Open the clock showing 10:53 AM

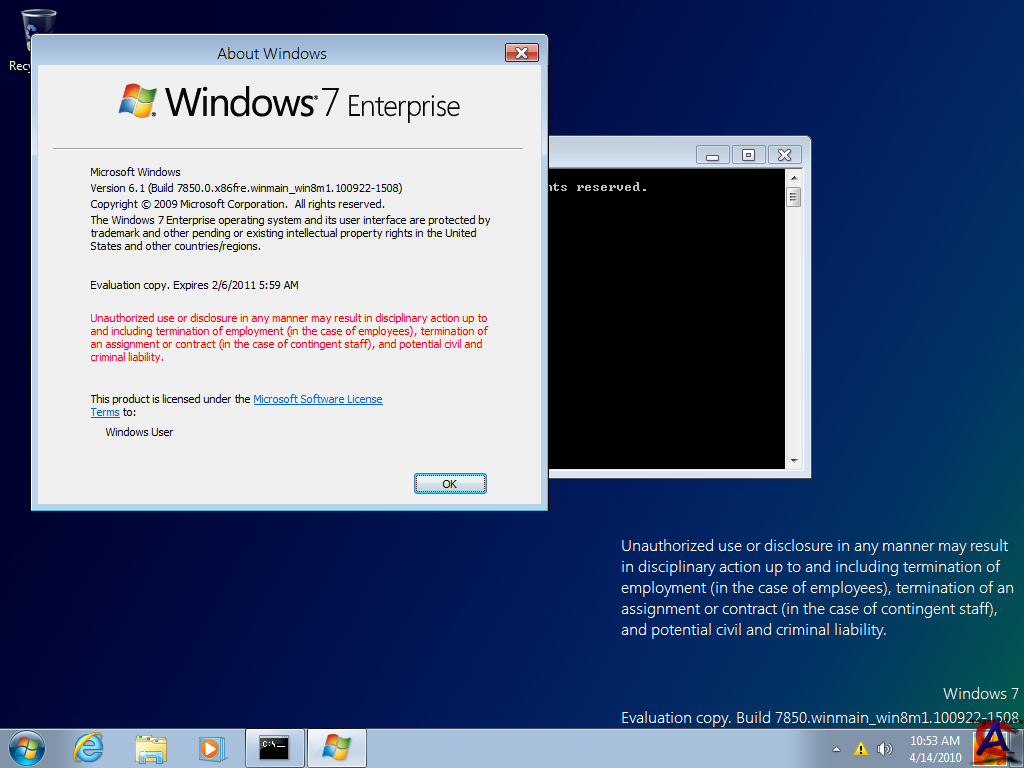[935, 749]
